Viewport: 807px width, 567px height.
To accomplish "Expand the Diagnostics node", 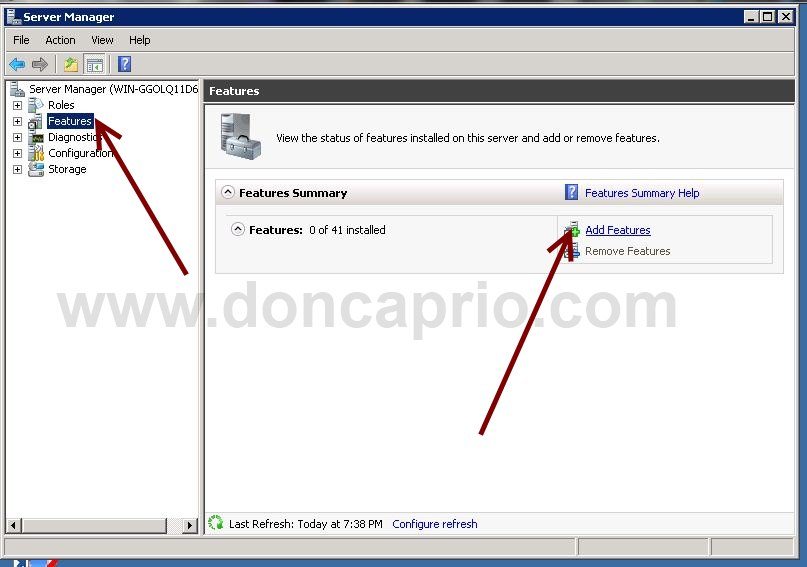I will [17, 137].
